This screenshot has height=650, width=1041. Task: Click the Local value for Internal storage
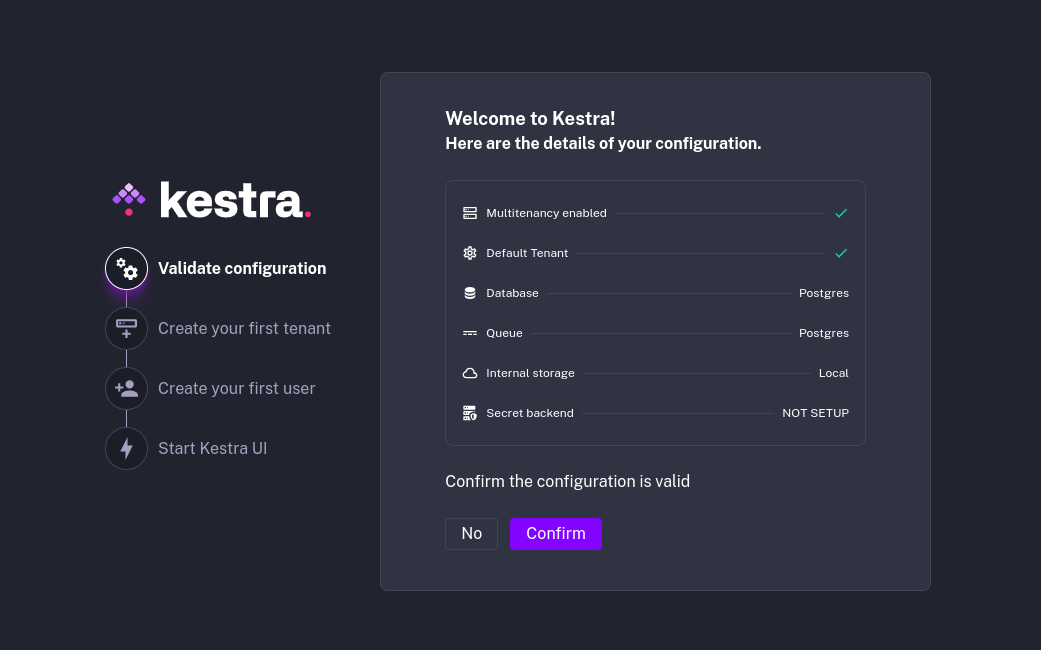tap(833, 373)
